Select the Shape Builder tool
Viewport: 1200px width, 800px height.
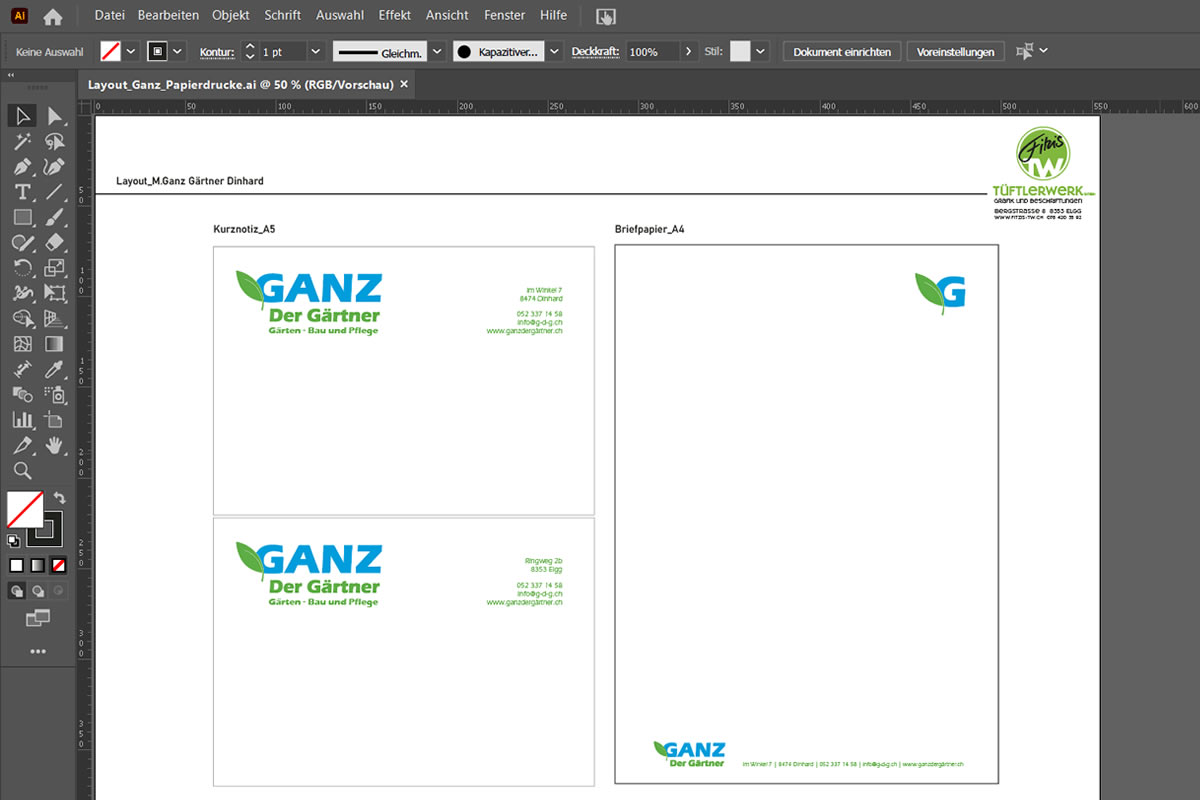pyautogui.click(x=22, y=318)
